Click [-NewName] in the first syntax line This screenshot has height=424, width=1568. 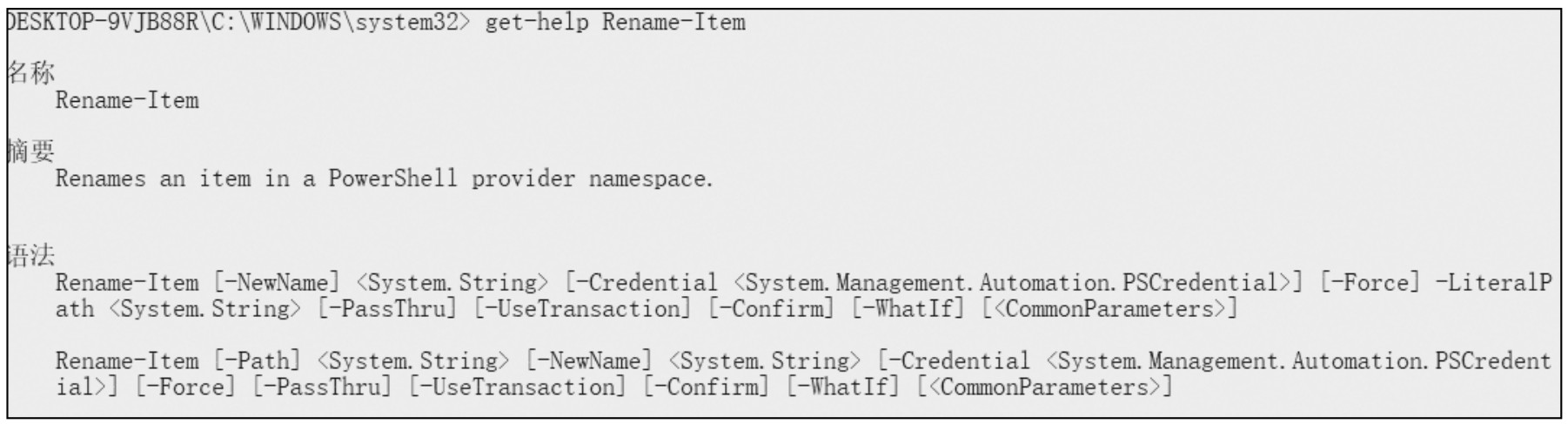[x=277, y=282]
